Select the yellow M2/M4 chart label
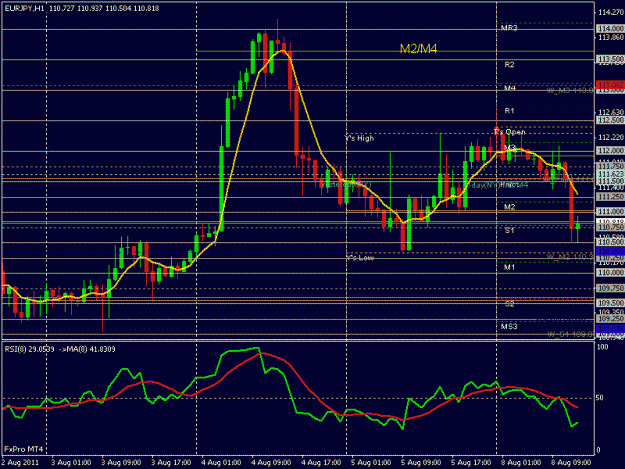 click(x=418, y=49)
